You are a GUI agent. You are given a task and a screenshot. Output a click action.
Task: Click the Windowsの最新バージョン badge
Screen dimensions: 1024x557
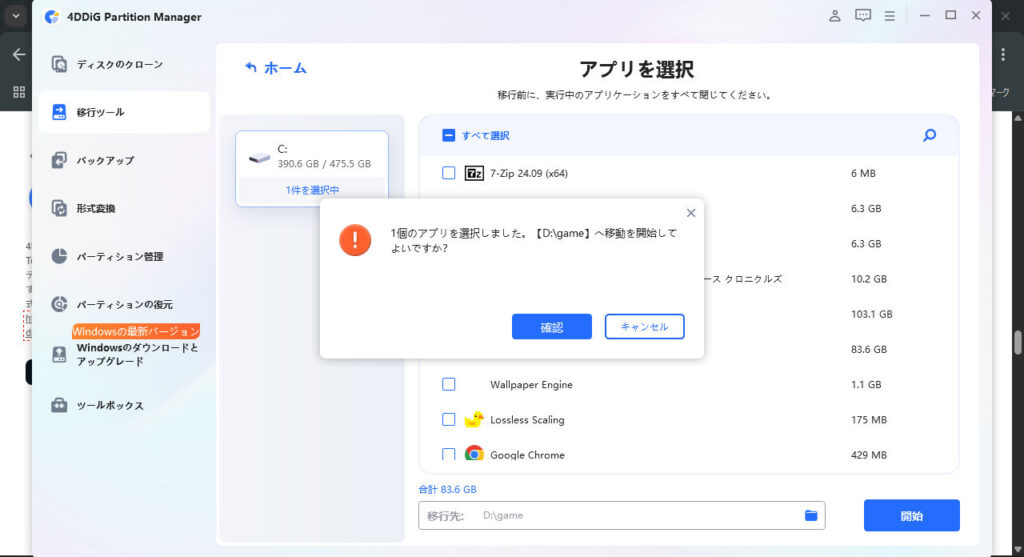click(x=136, y=331)
